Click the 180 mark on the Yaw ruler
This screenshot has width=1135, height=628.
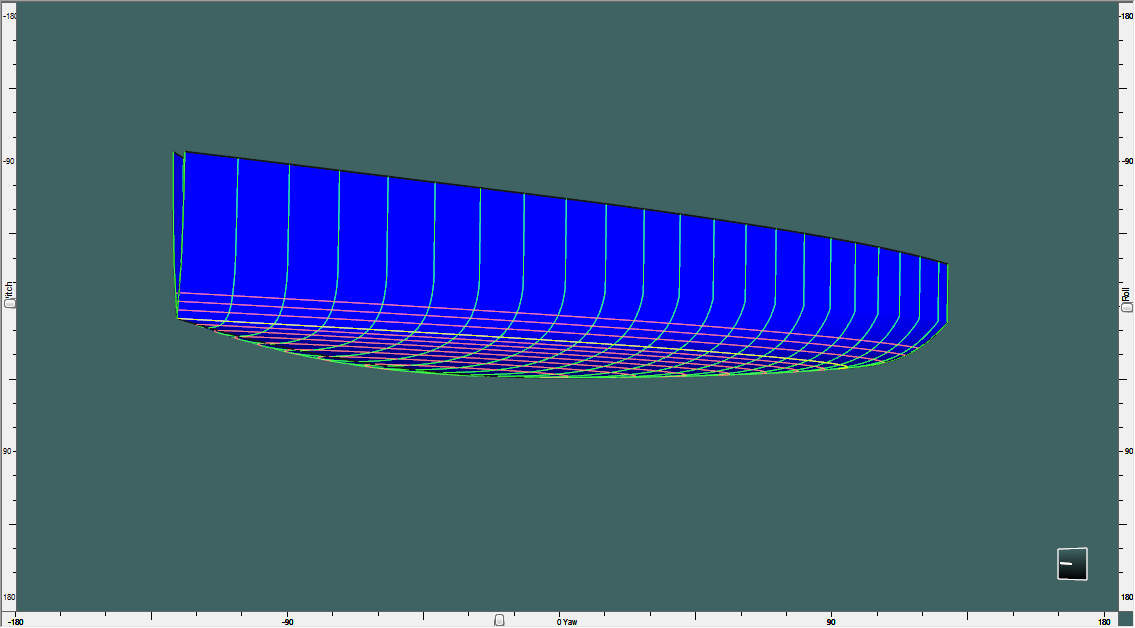tap(1105, 622)
